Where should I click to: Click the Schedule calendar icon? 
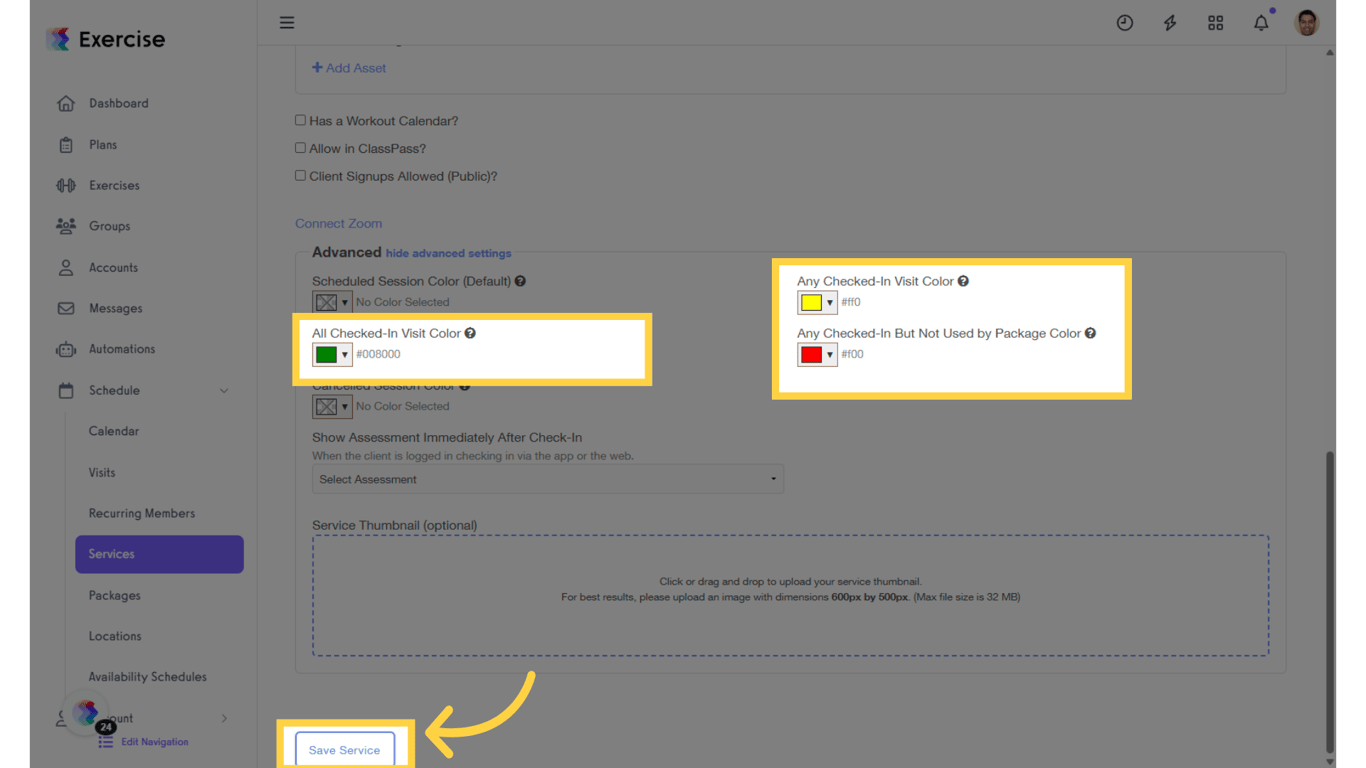point(66,390)
